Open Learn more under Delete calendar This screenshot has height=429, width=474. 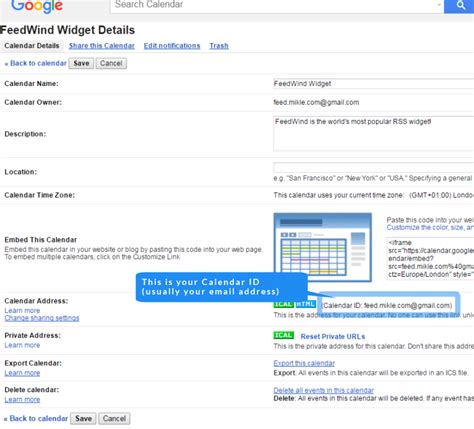(x=22, y=400)
